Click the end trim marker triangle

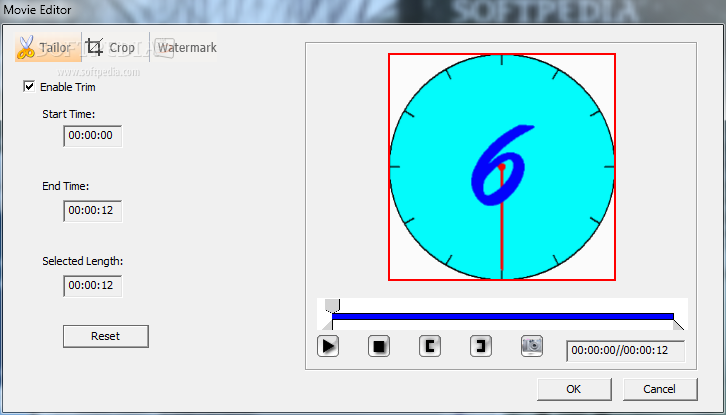pyautogui.click(x=678, y=324)
